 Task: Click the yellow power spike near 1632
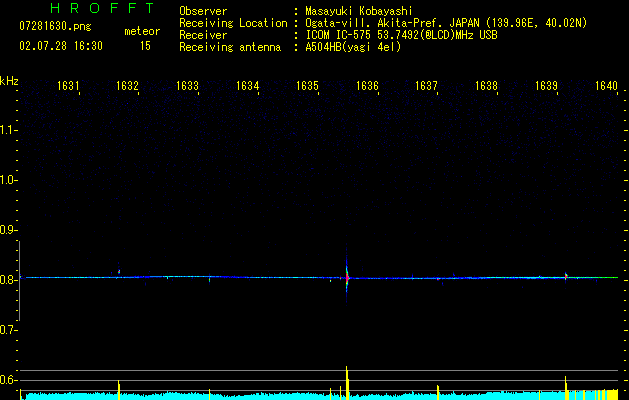[119, 390]
